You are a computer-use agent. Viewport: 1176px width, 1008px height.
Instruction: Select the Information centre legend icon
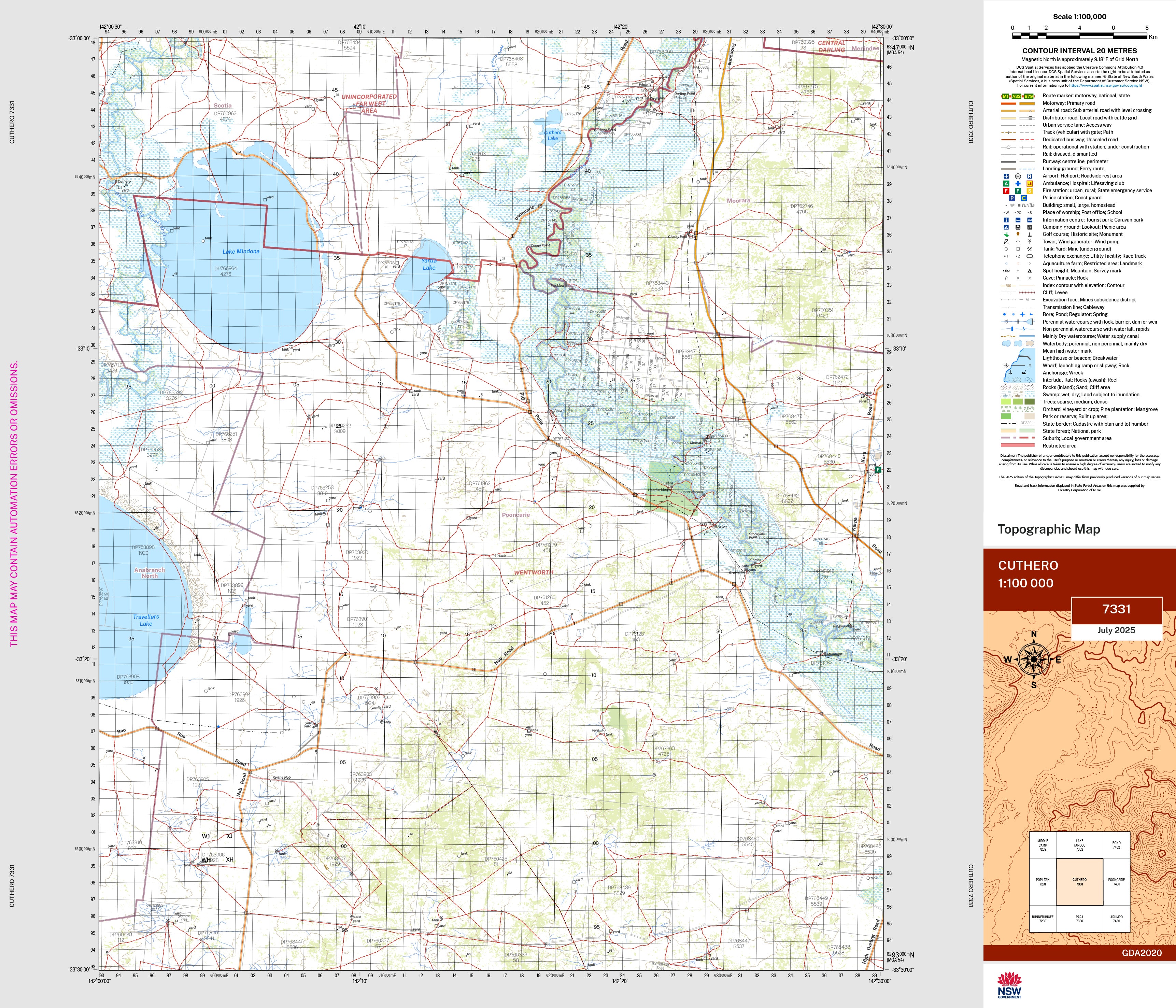click(x=1006, y=219)
